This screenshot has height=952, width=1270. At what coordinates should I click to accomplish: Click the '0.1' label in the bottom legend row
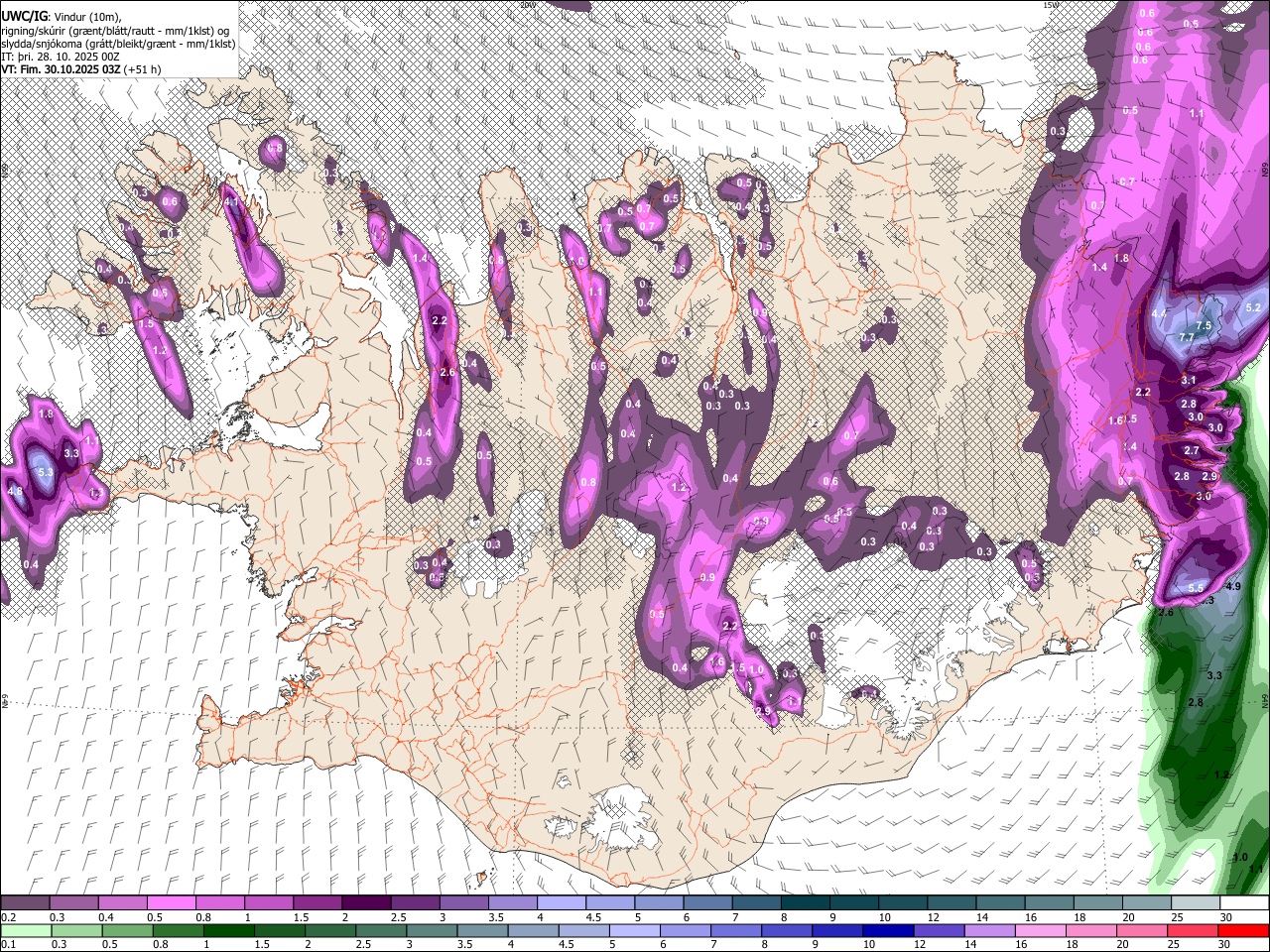tap(8, 944)
